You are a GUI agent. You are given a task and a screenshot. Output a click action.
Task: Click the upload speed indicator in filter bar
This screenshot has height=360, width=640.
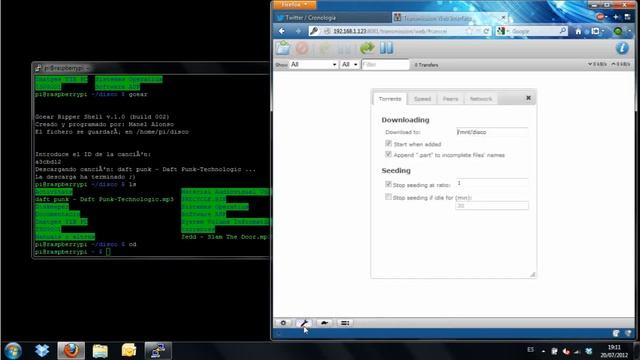[620, 64]
